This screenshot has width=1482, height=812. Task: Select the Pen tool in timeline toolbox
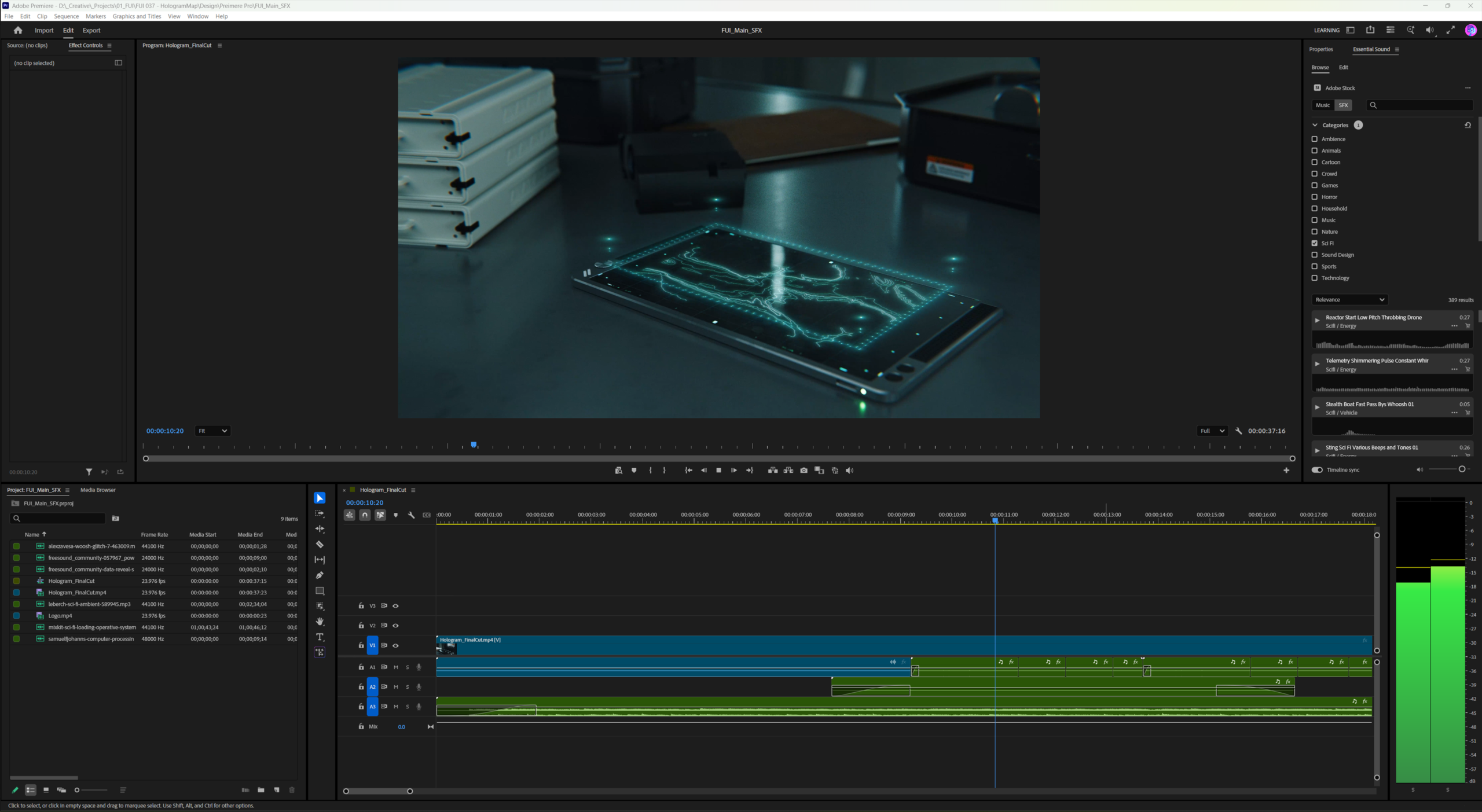pyautogui.click(x=320, y=575)
